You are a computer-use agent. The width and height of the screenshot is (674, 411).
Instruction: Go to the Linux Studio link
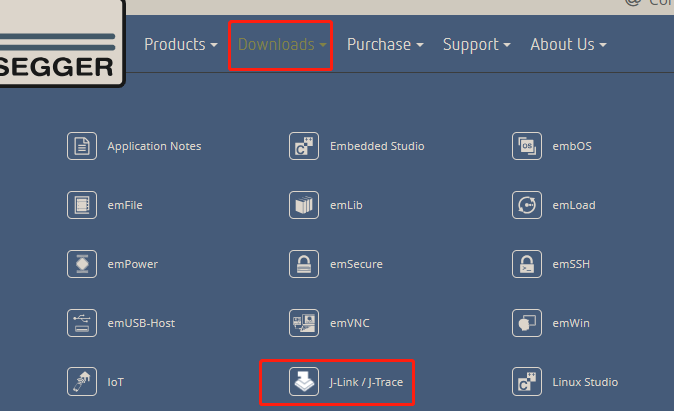coord(585,382)
